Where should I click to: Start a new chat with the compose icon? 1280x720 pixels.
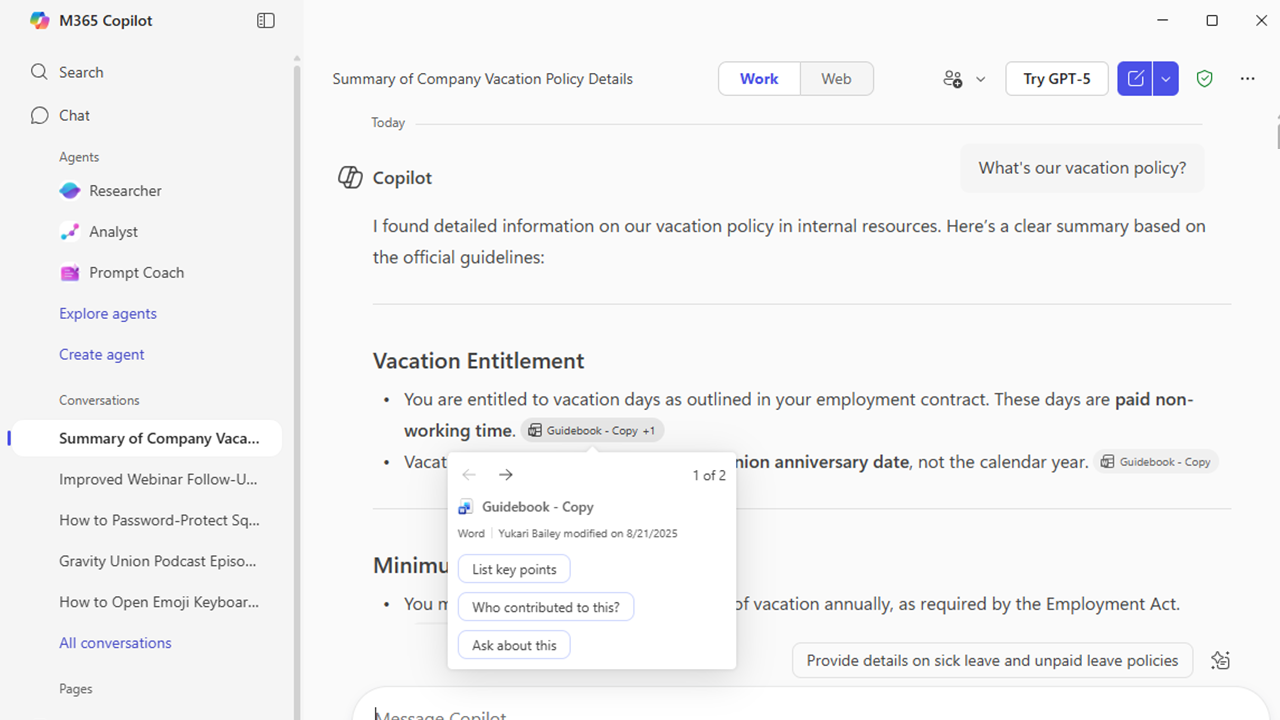pos(1135,78)
